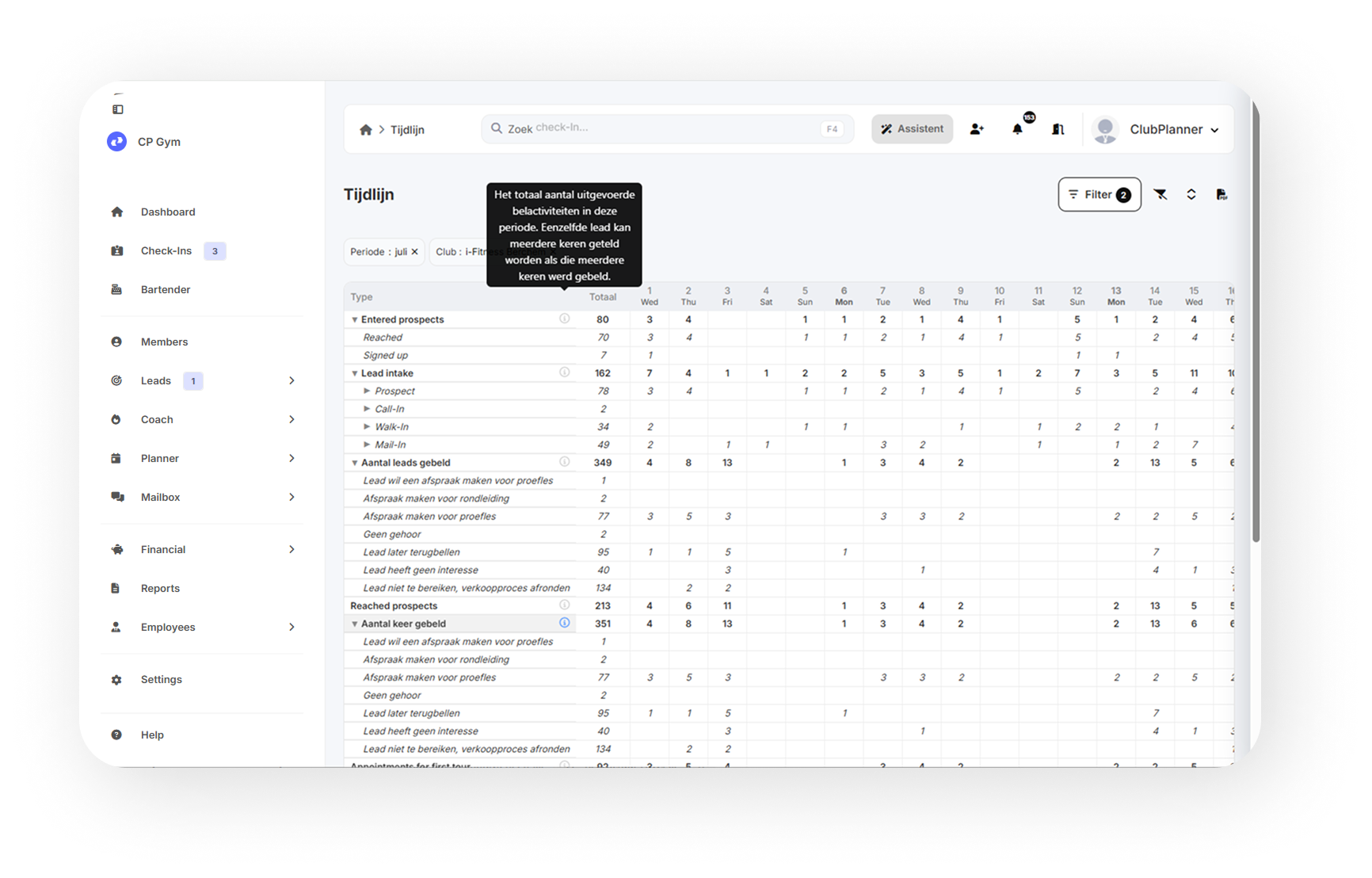Open the ClubPlanner user dropdown
Viewport: 1372px width, 878px height.
(1174, 129)
